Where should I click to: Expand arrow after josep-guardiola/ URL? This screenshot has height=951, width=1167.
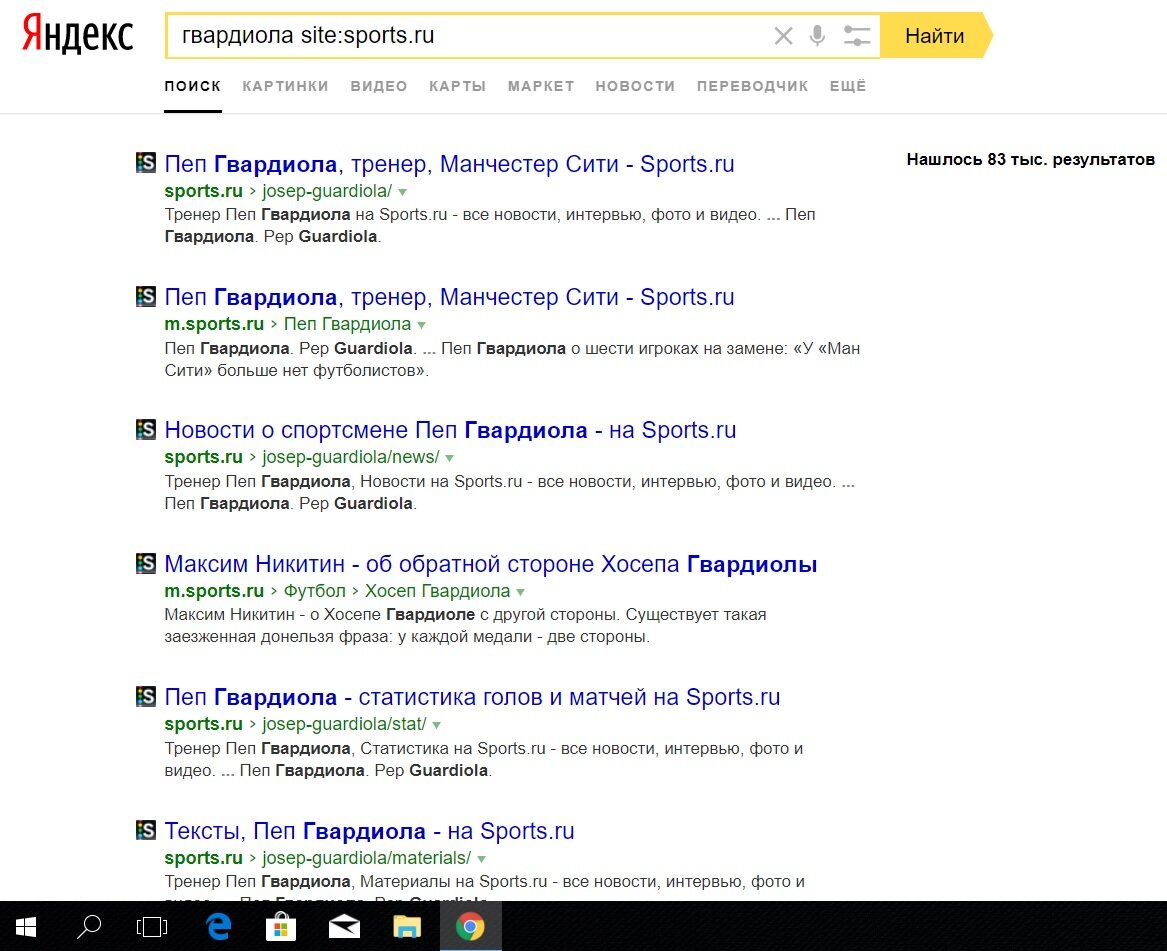(x=403, y=192)
